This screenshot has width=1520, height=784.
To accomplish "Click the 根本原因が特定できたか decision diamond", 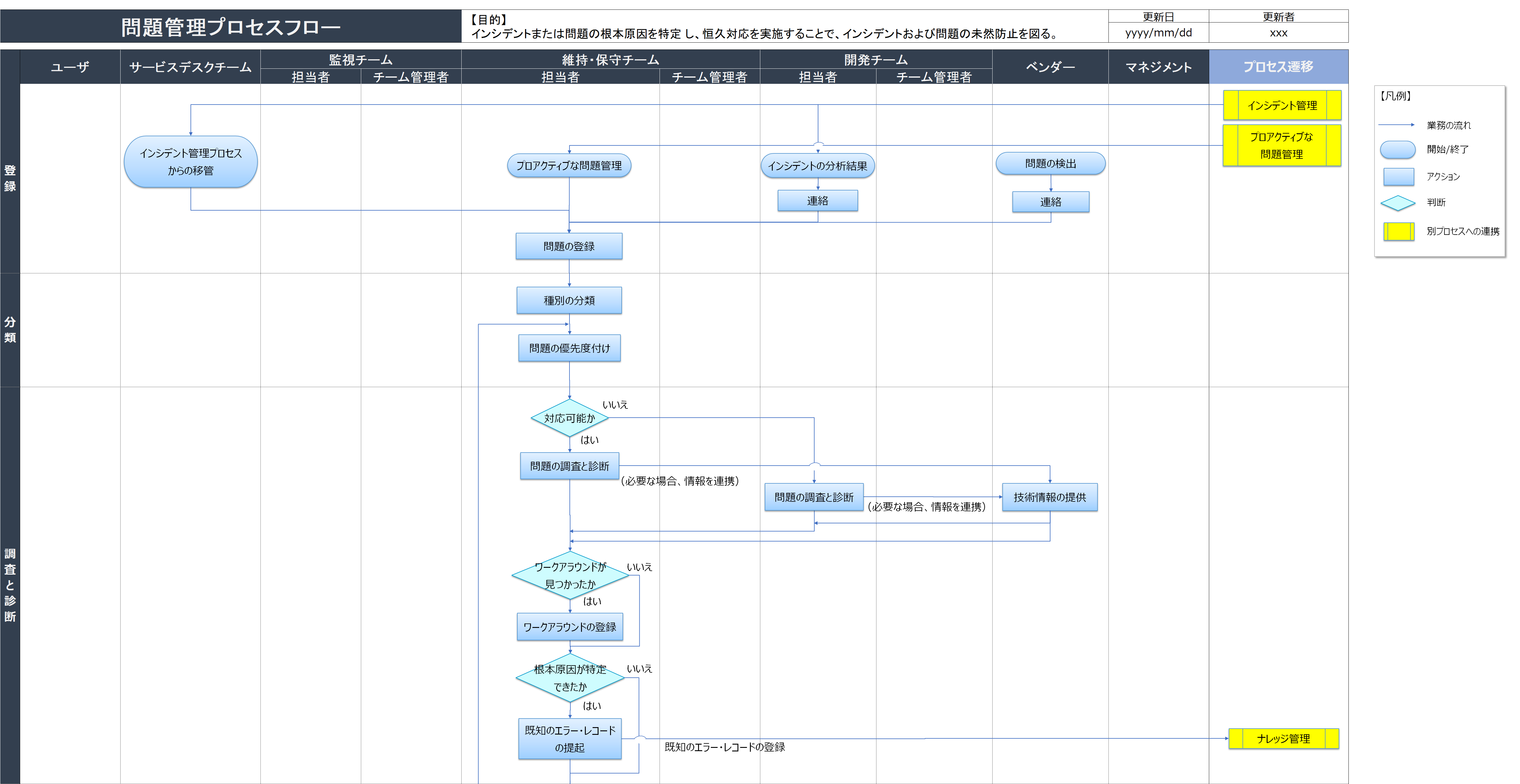I will (x=570, y=678).
